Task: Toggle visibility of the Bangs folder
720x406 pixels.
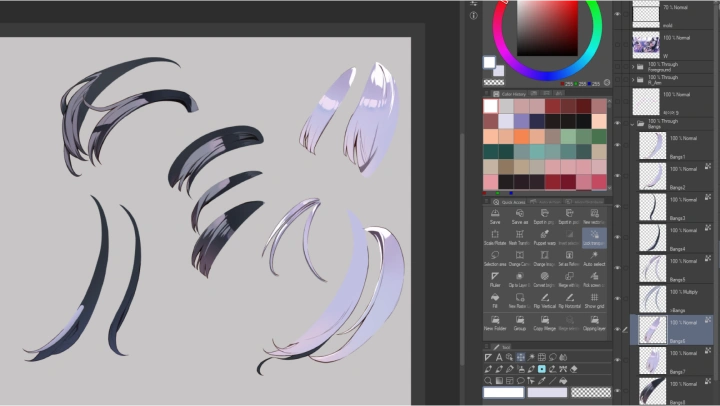Action: coord(617,123)
